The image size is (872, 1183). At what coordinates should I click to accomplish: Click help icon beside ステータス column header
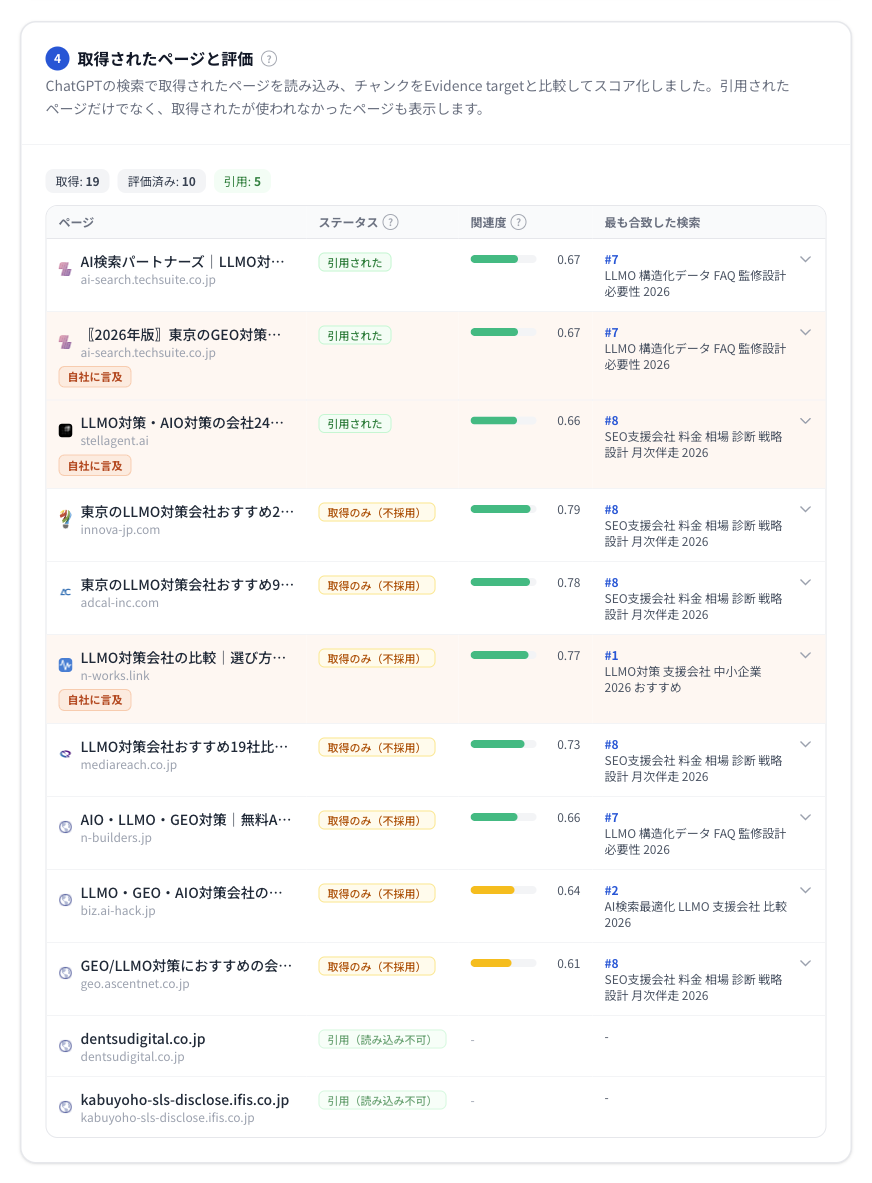pos(390,222)
